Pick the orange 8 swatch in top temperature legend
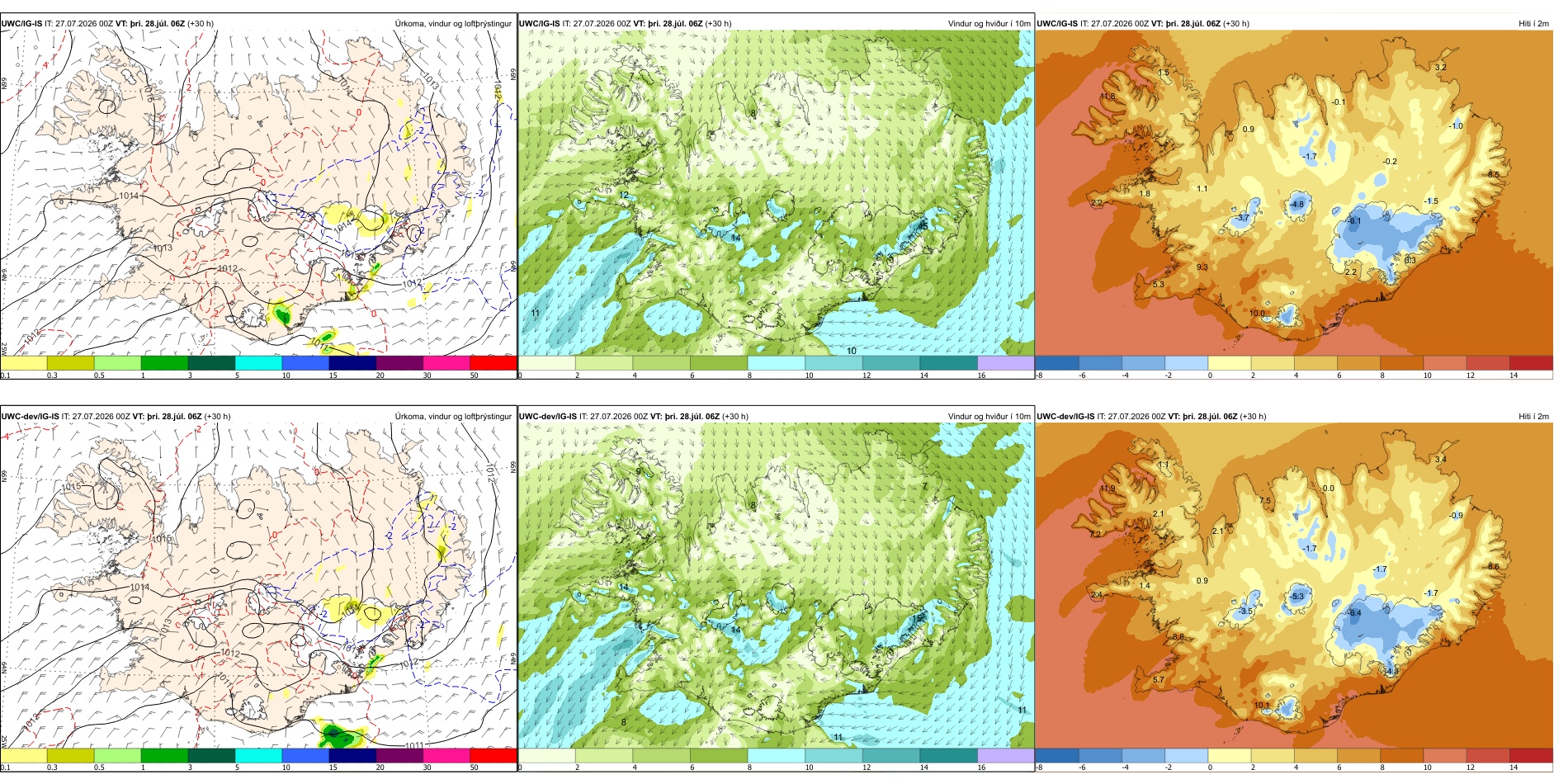 tap(1401, 363)
